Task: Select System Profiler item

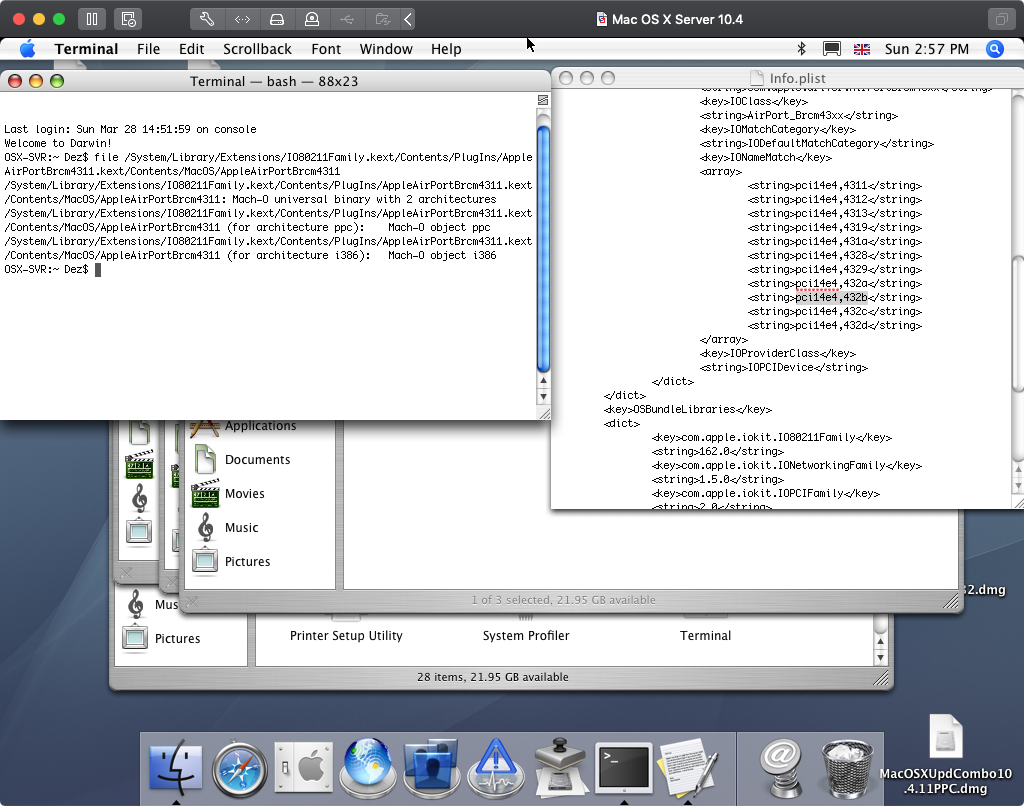Action: 526,636
